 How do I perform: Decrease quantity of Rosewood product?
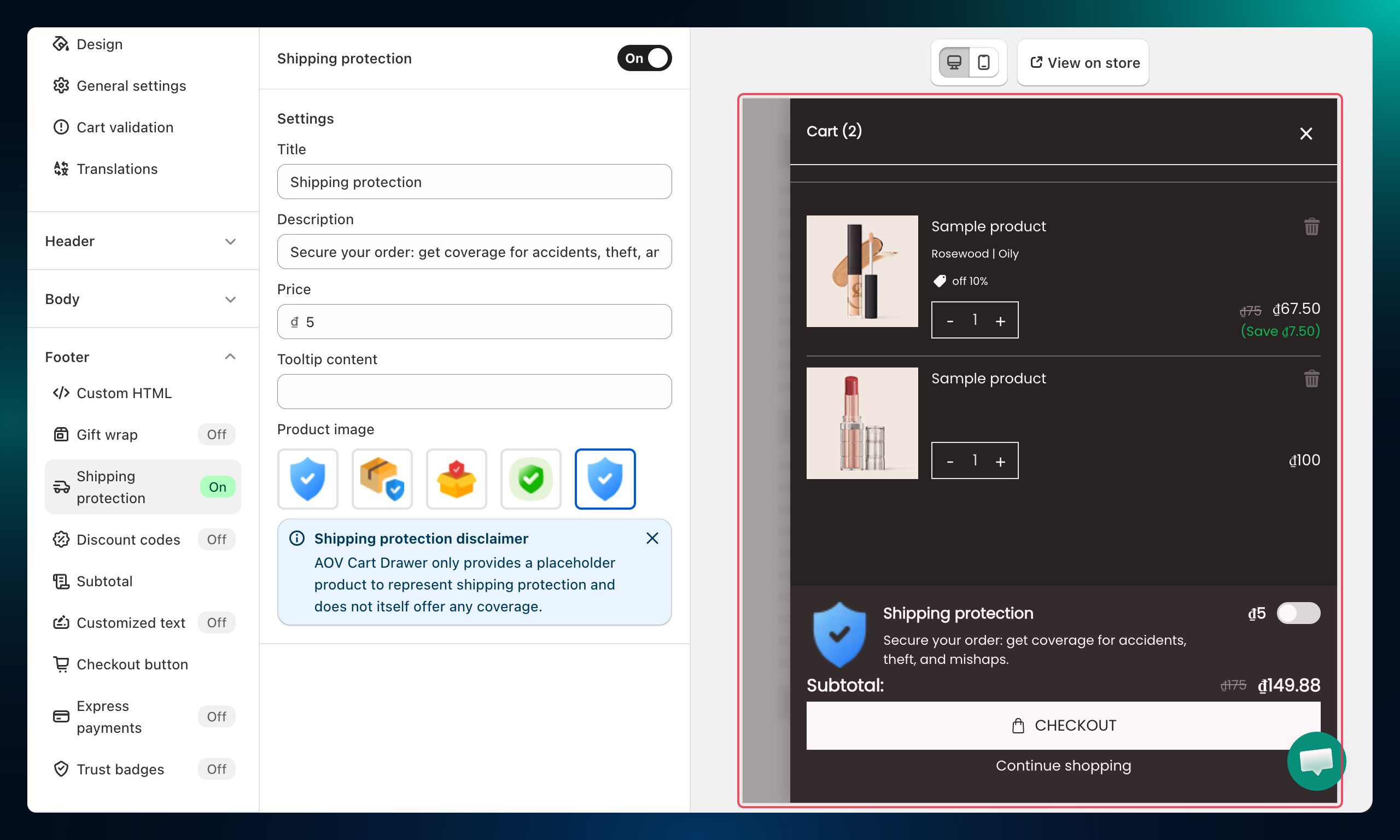pos(950,321)
